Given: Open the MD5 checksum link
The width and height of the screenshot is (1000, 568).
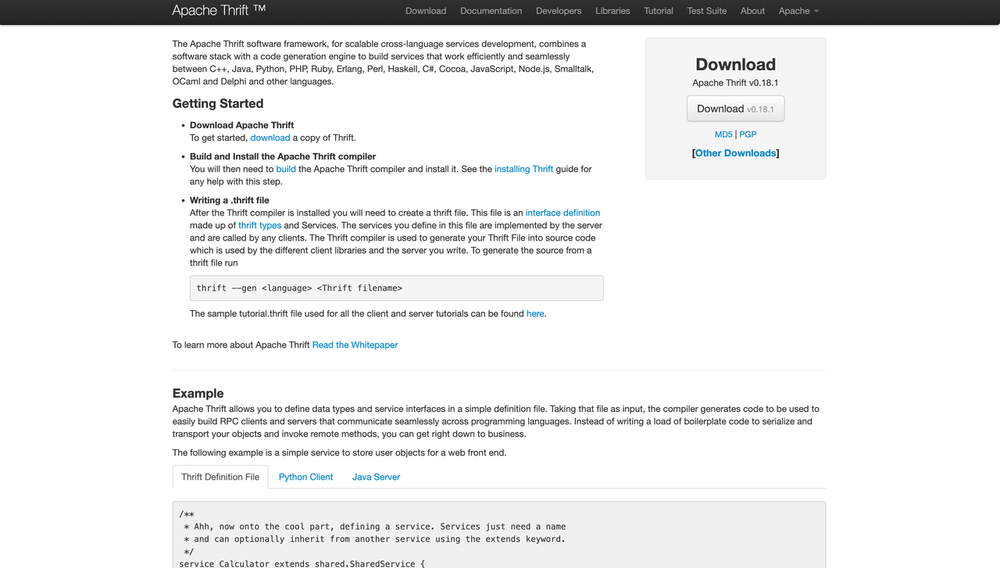Looking at the screenshot, I should pos(723,134).
